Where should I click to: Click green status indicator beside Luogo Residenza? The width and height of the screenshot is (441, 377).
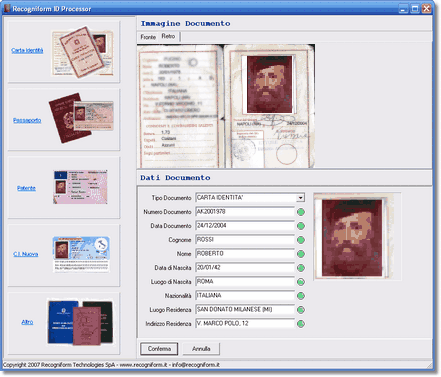click(x=301, y=310)
